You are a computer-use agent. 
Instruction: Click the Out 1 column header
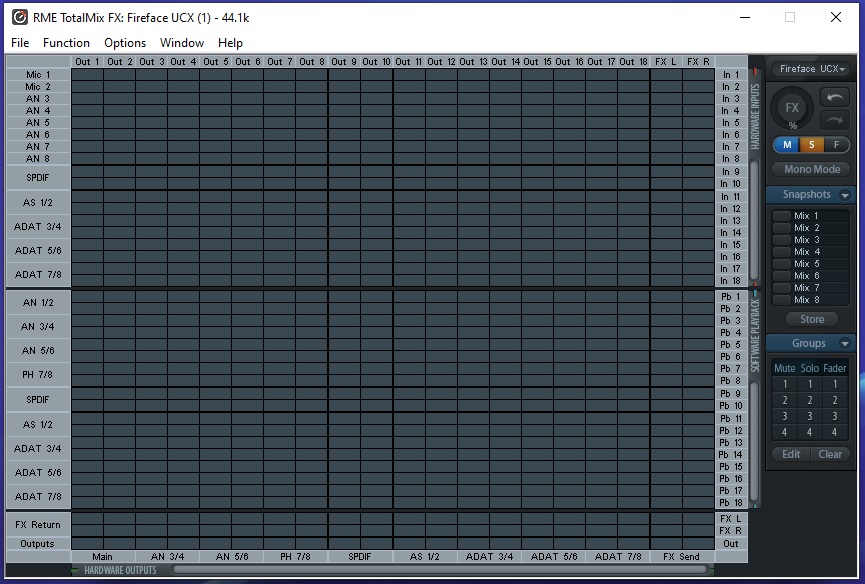pyautogui.click(x=87, y=62)
